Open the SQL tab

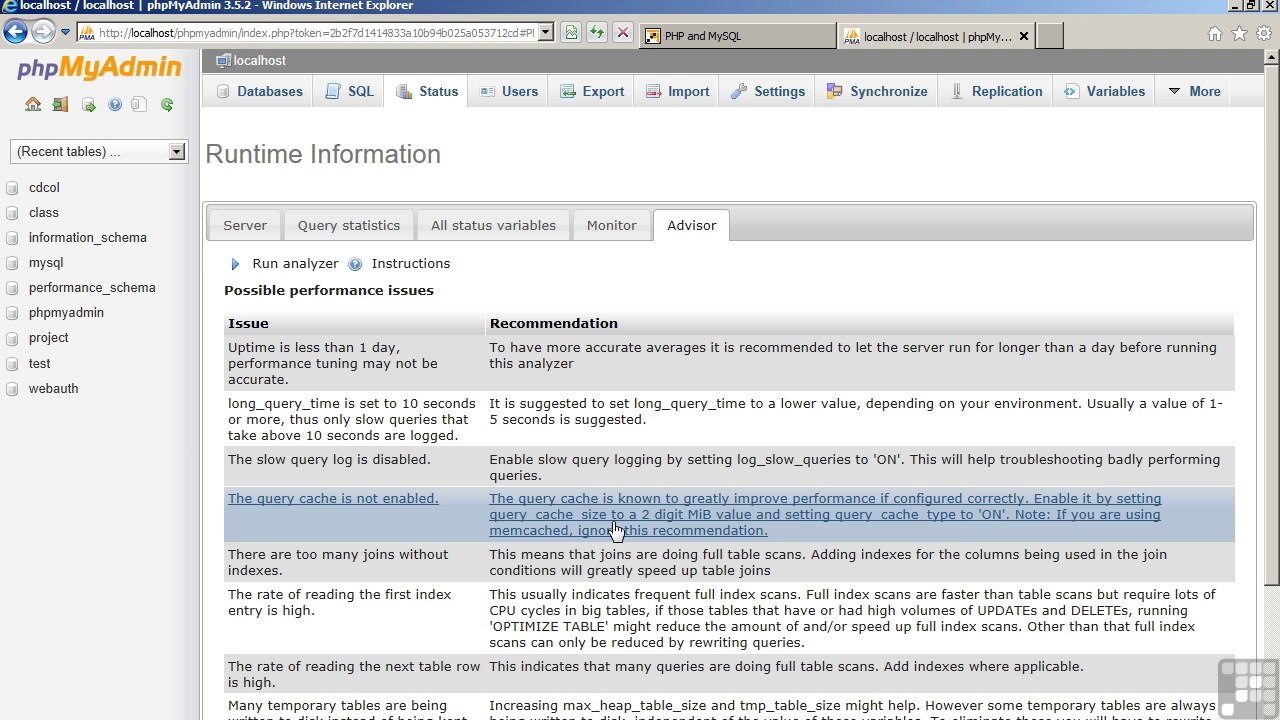click(x=349, y=91)
